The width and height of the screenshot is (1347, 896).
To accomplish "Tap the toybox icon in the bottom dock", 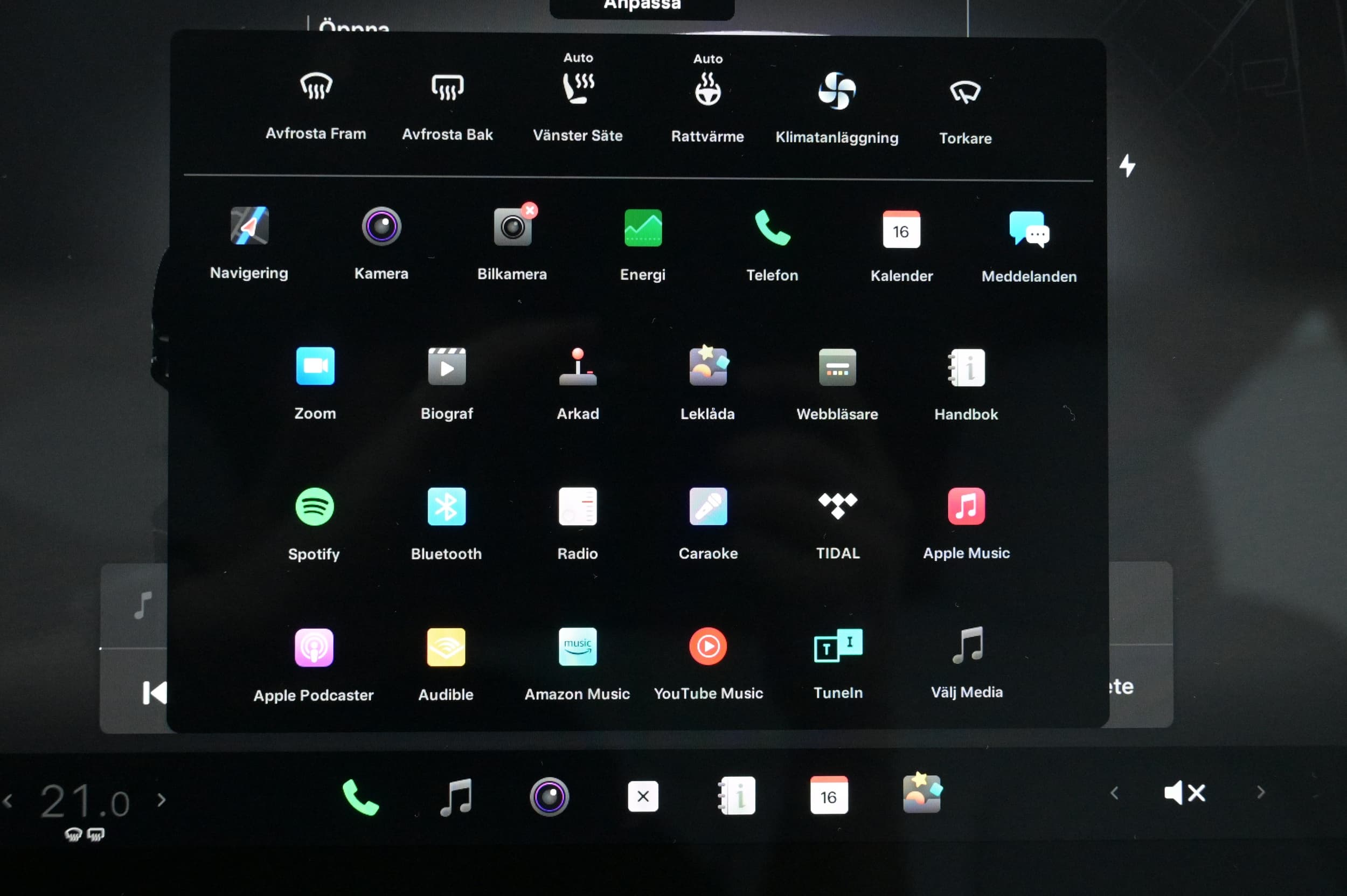I will click(x=922, y=793).
